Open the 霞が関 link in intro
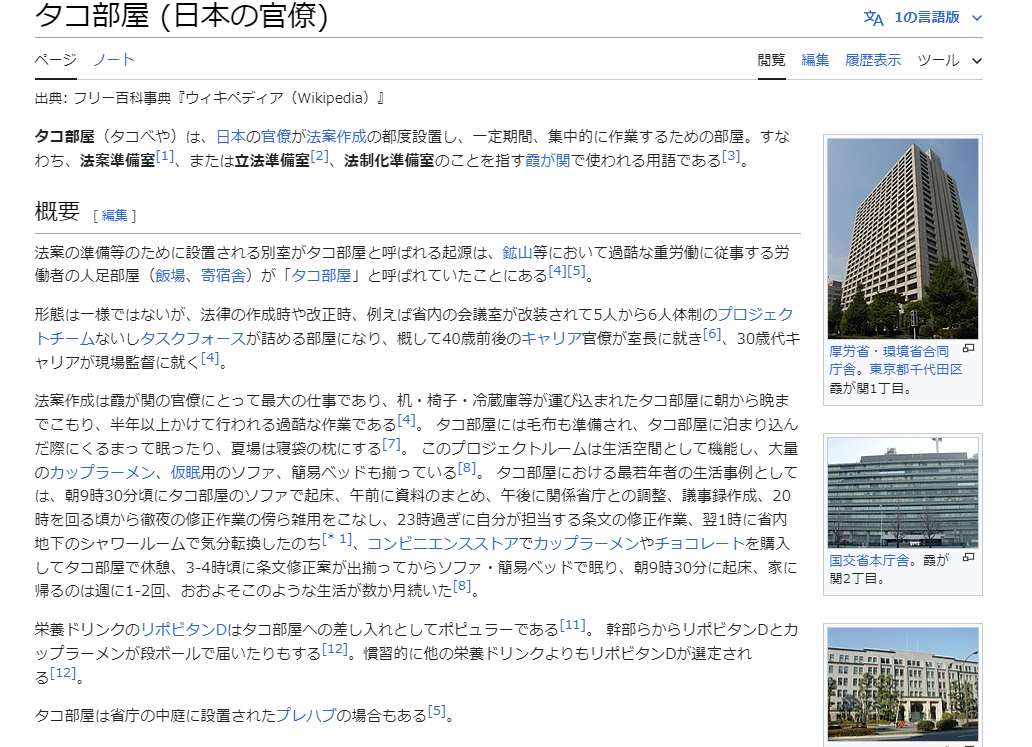This screenshot has width=1032, height=747. 548,161
